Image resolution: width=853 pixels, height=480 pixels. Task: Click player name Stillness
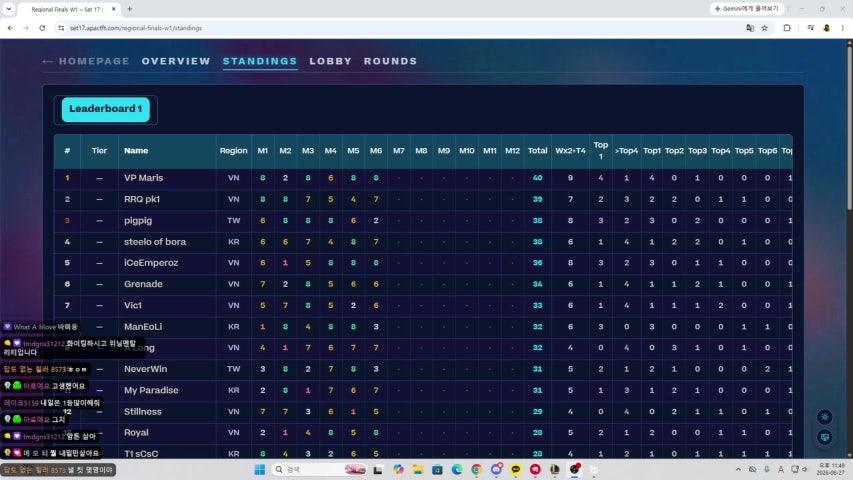point(143,411)
